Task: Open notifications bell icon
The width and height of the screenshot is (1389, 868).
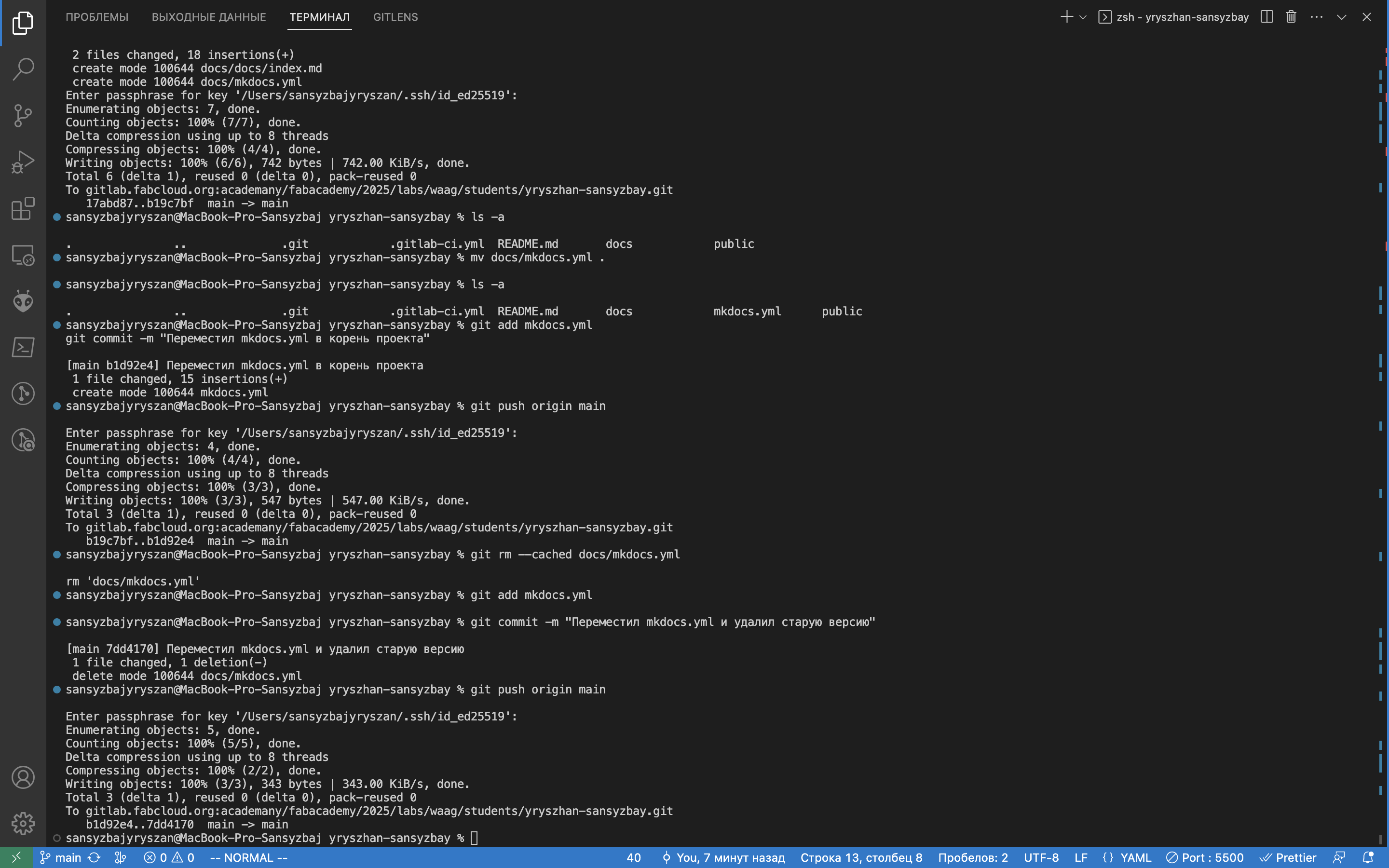Action: click(x=1368, y=857)
